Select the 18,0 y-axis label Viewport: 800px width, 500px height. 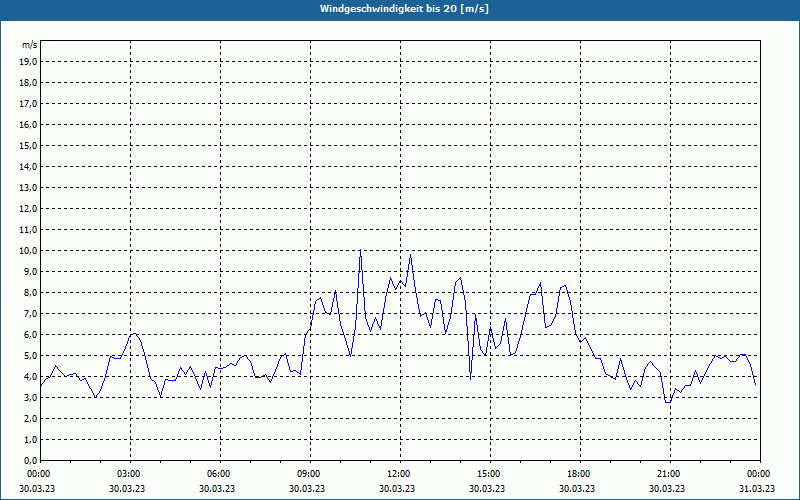(x=29, y=83)
